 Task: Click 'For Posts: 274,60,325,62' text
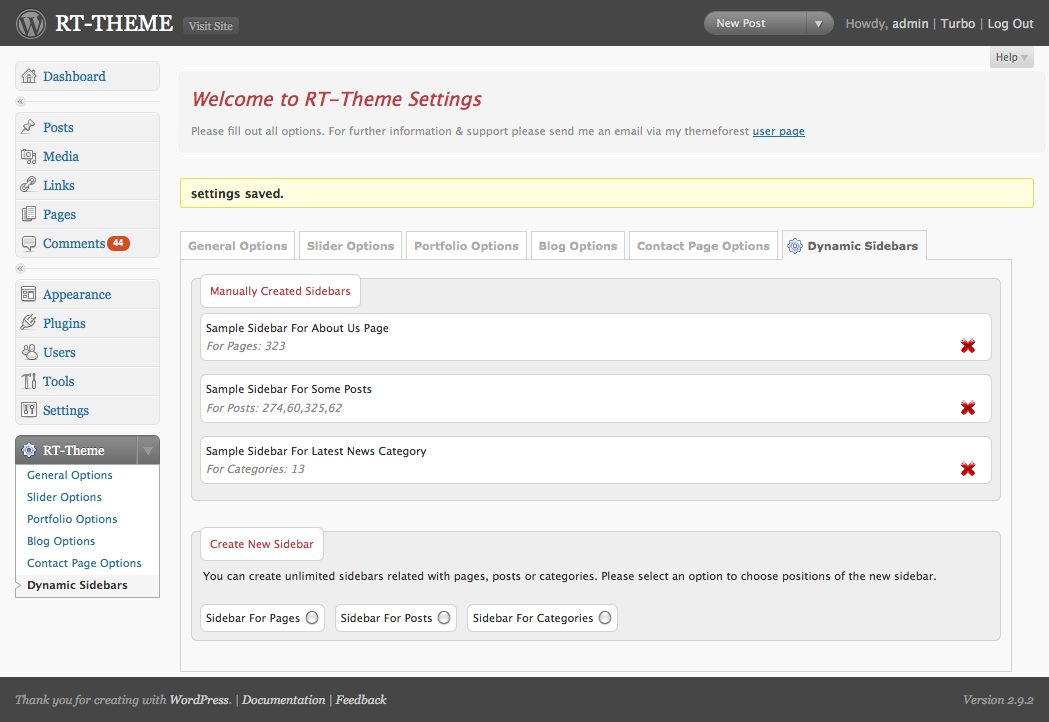tap(274, 408)
